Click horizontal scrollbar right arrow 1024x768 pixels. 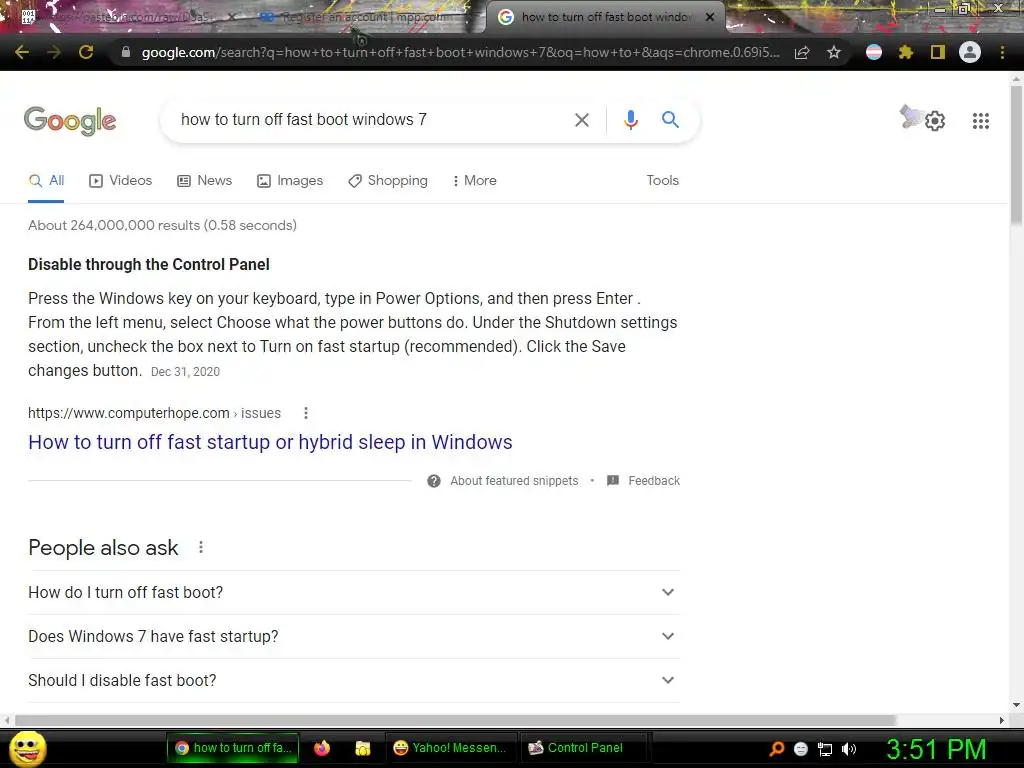pos(1002,720)
